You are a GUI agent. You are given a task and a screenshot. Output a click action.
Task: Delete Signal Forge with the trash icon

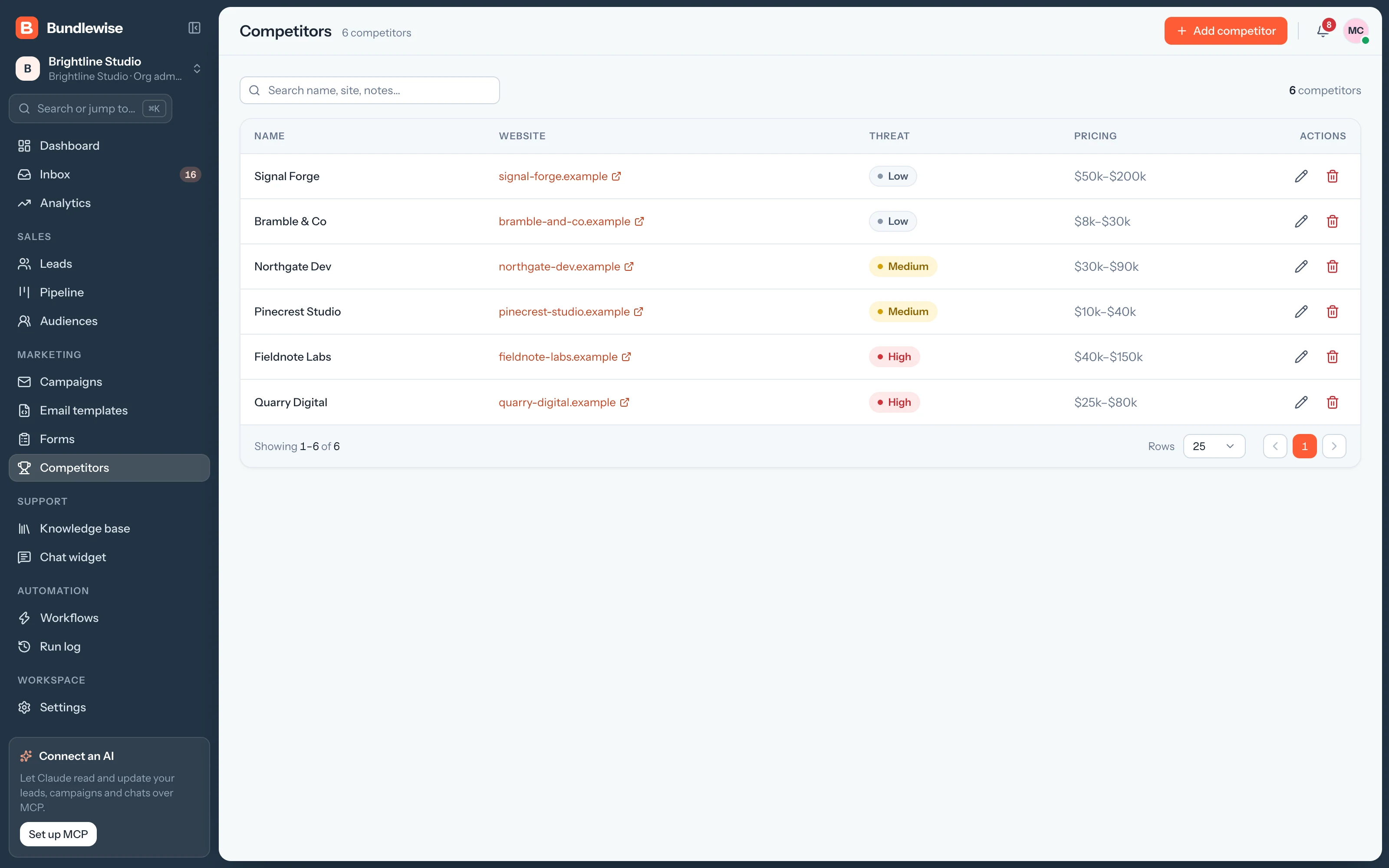tap(1332, 176)
